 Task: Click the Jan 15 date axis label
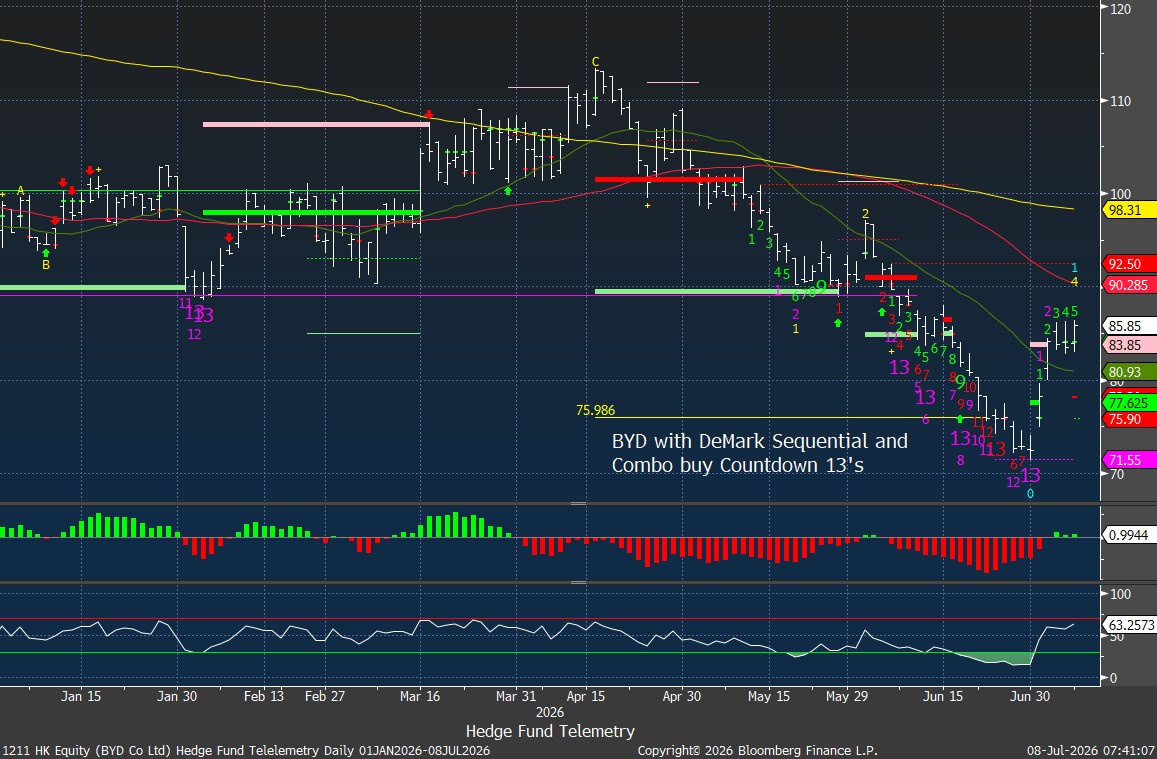[x=81, y=696]
